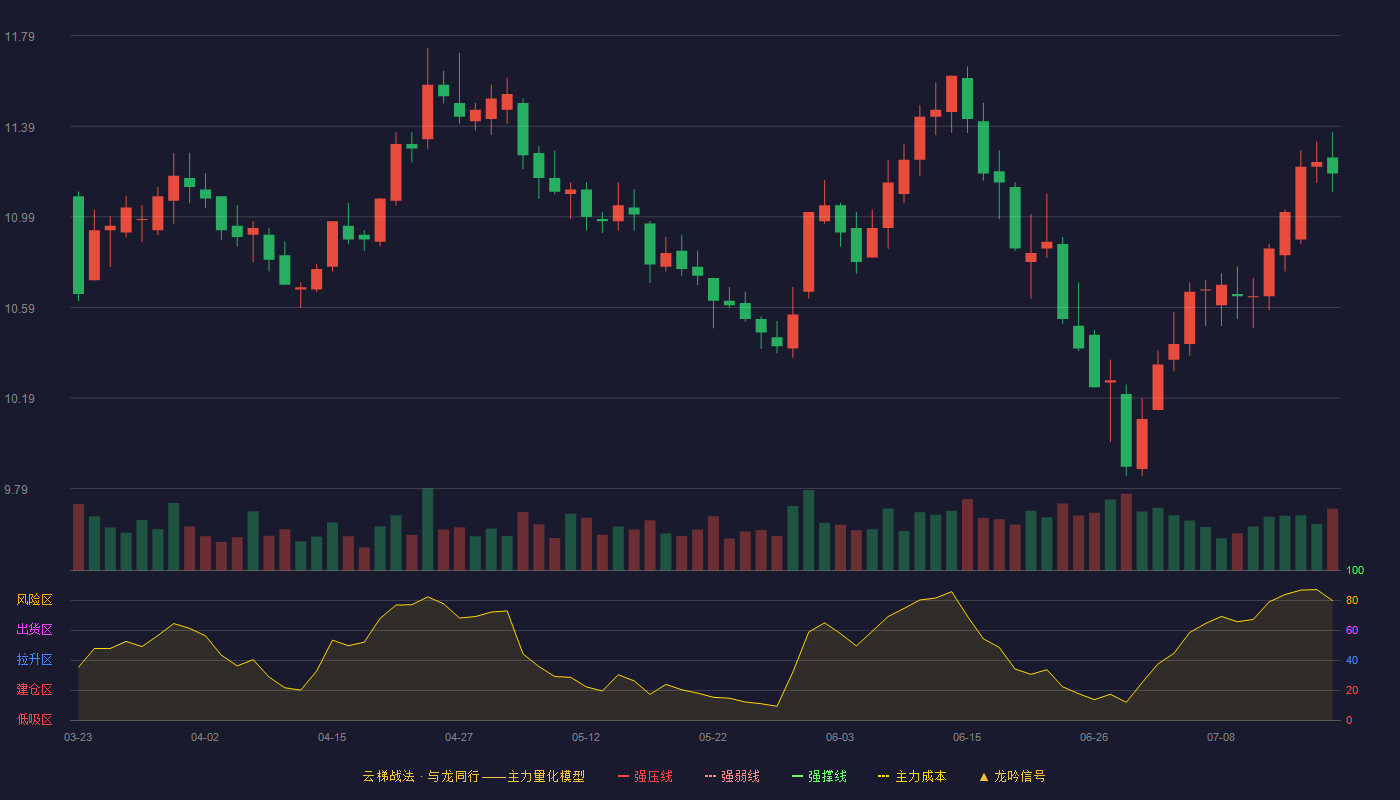The height and width of the screenshot is (800, 1400).
Task: Click the 80 indicator scale label
Action: [x=1352, y=601]
